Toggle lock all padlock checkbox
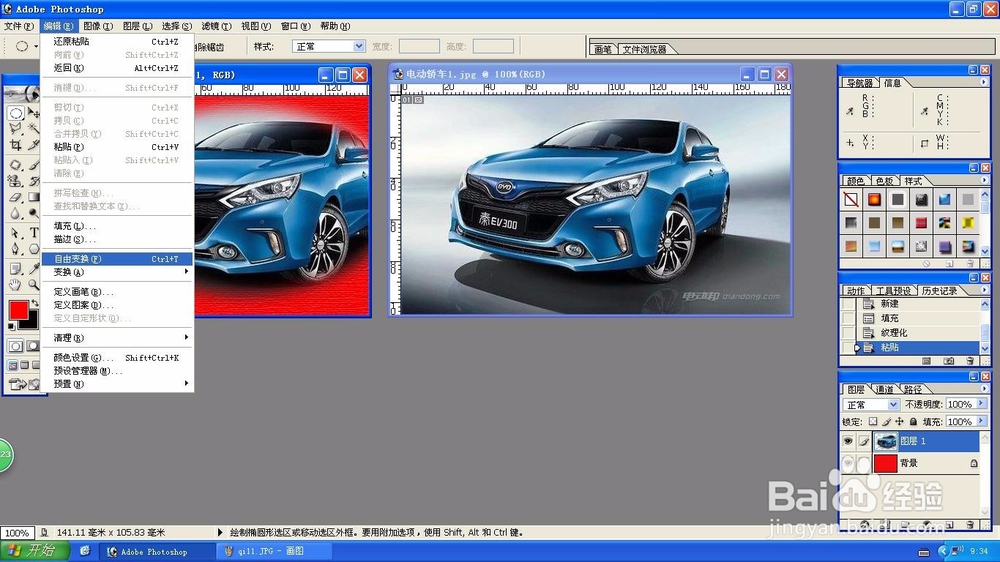This screenshot has width=1000, height=562. pos(913,422)
